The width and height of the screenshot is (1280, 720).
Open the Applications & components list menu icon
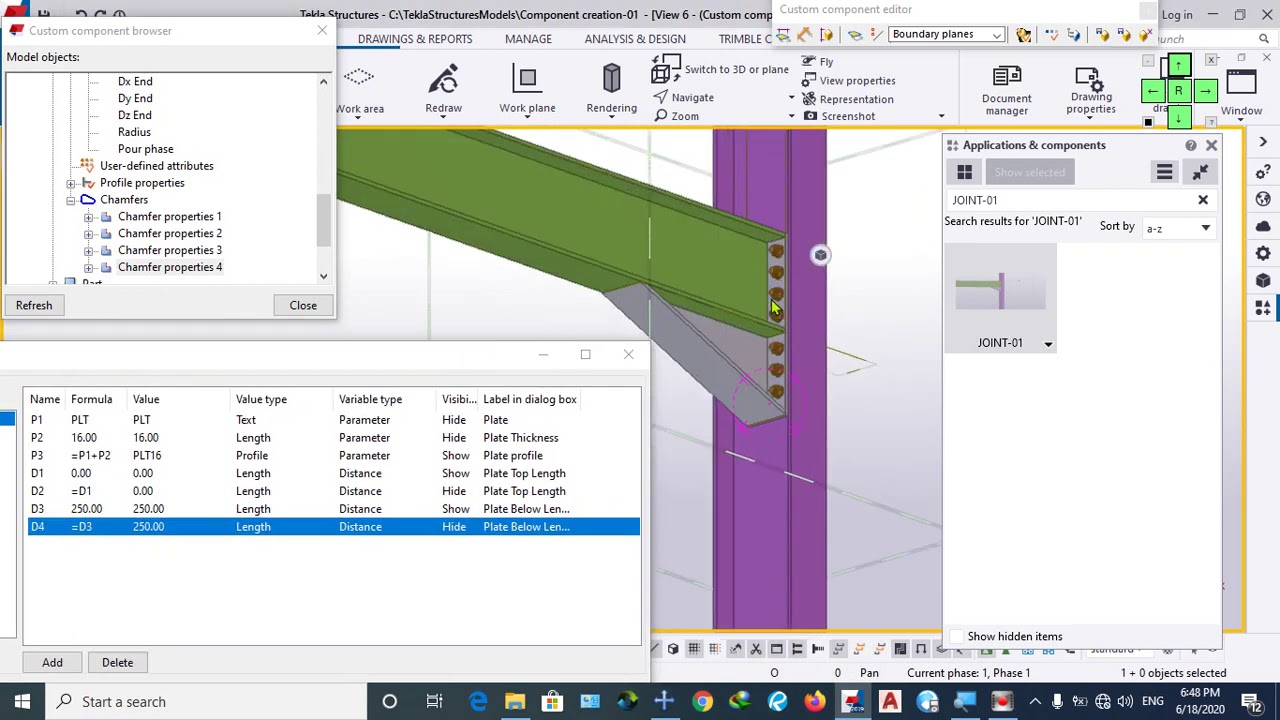(x=1164, y=172)
